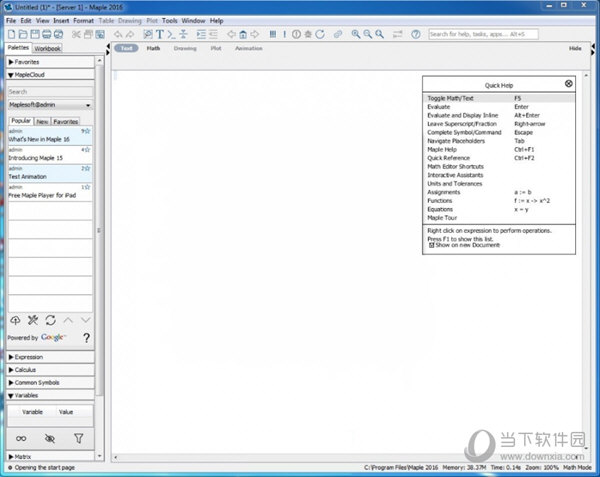Open Interactive Assistants in Quick Help
Image resolution: width=600 pixels, height=477 pixels.
point(455,175)
